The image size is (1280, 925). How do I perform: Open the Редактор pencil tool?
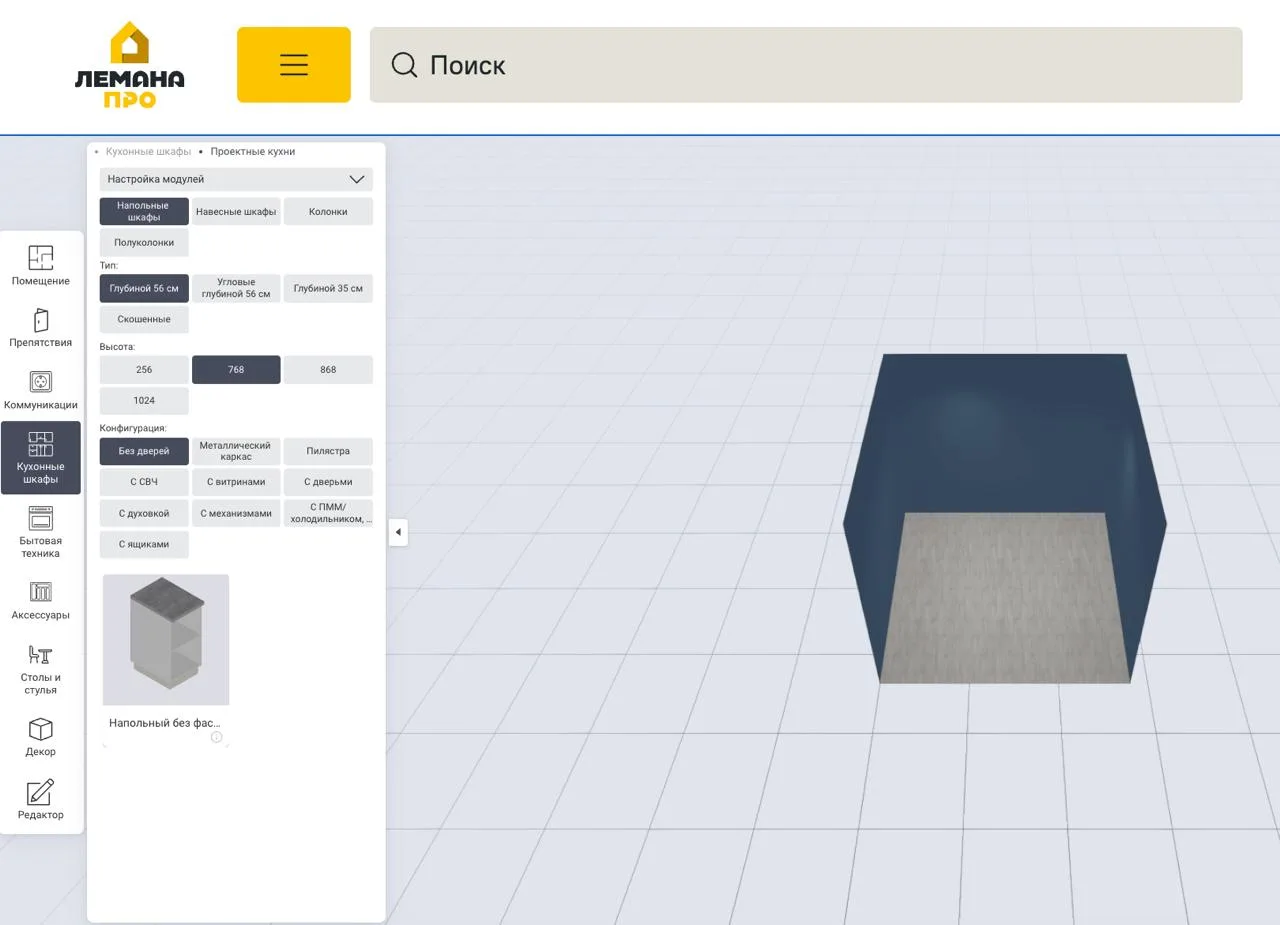(x=41, y=799)
